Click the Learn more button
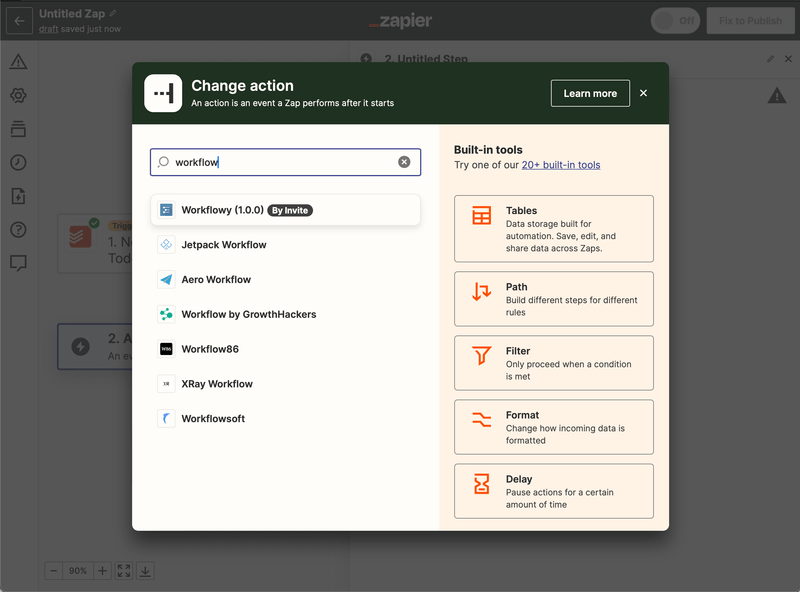 pyautogui.click(x=590, y=93)
